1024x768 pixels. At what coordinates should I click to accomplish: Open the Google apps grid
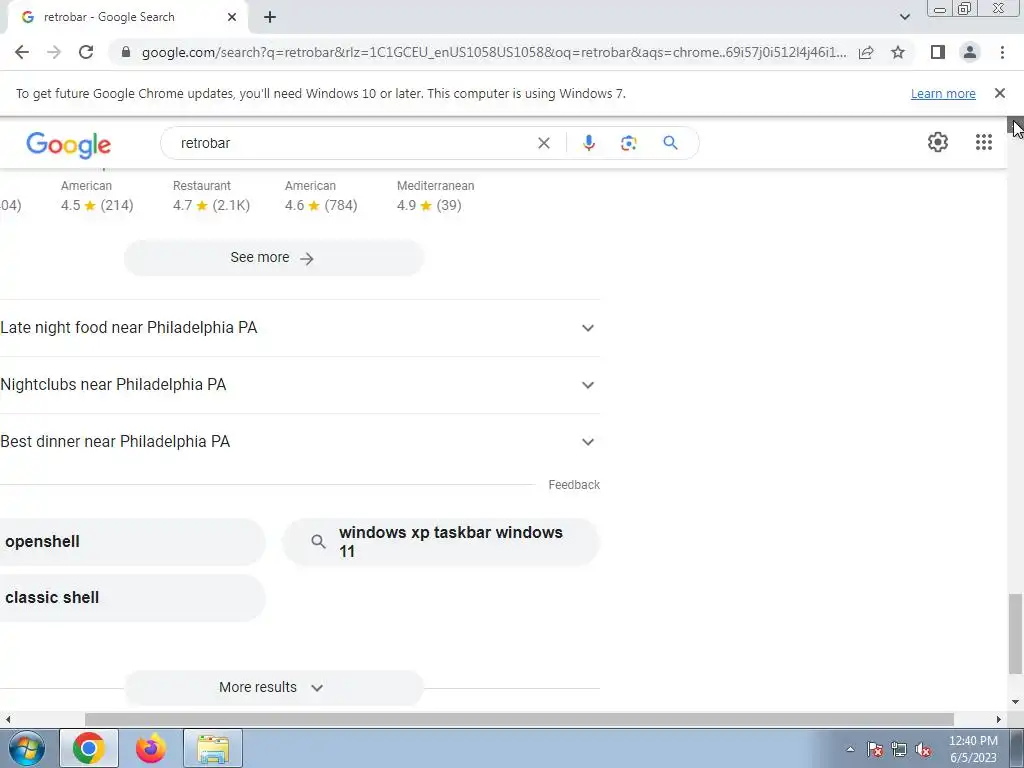coord(984,142)
